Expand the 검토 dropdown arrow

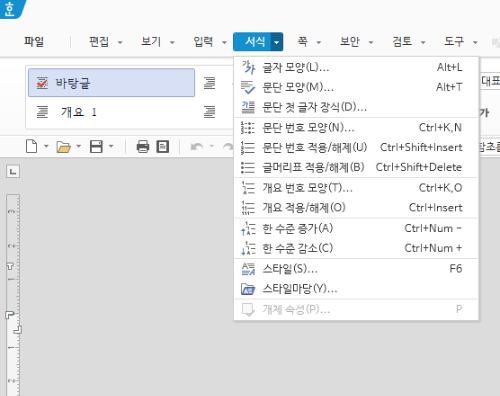[x=423, y=42]
